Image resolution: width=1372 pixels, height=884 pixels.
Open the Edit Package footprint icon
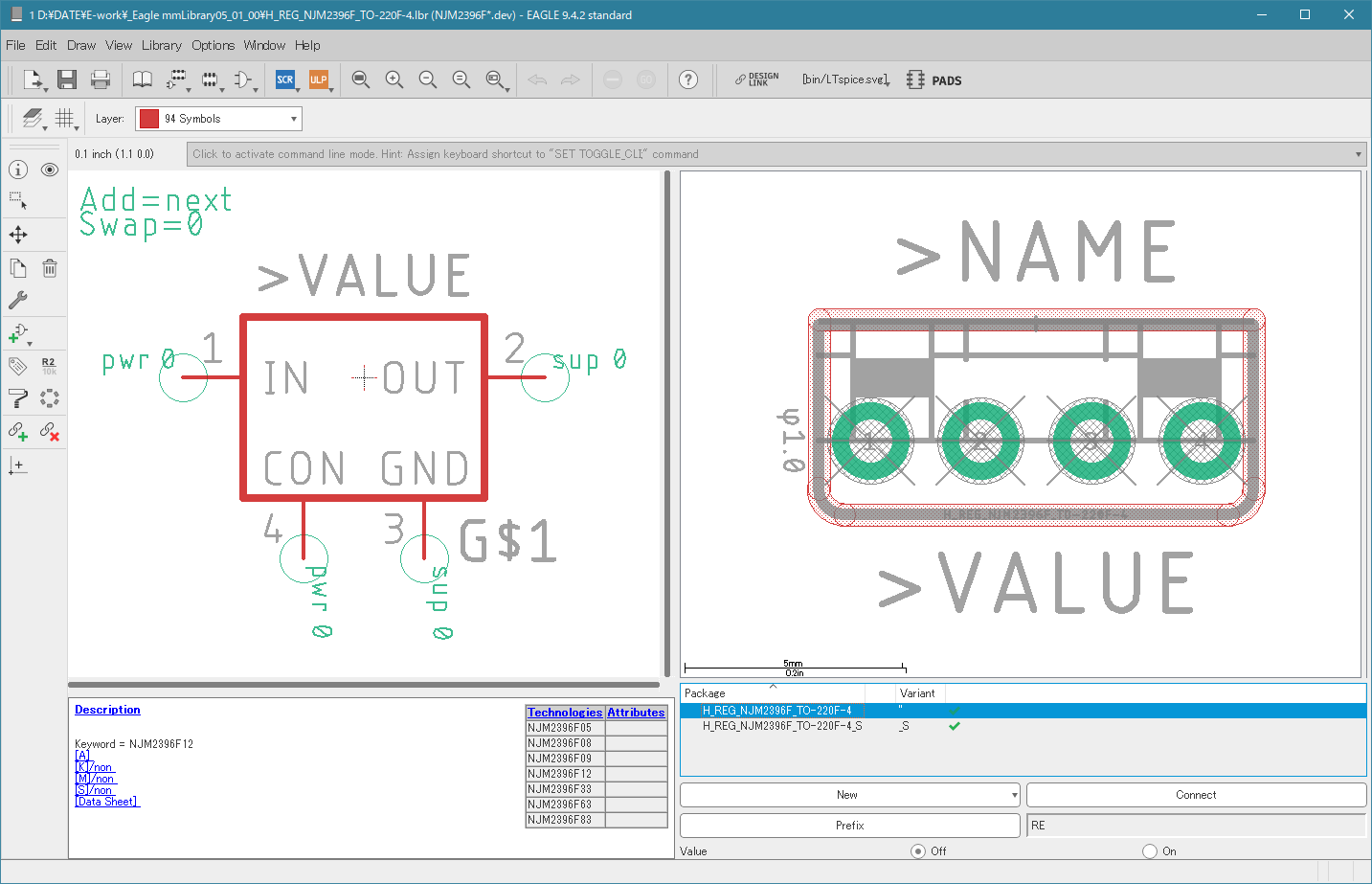tap(211, 79)
